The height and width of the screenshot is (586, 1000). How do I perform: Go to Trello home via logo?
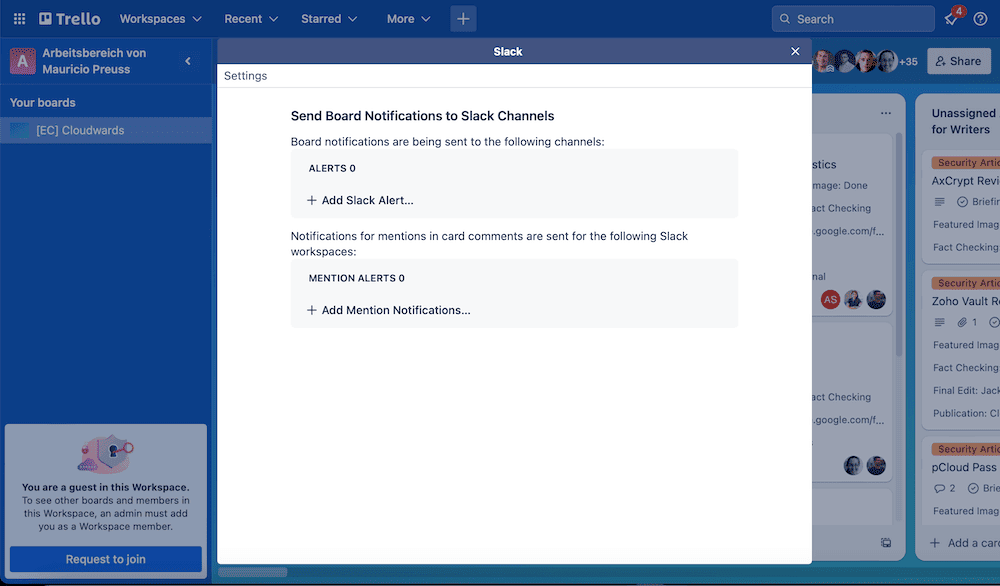coord(70,19)
